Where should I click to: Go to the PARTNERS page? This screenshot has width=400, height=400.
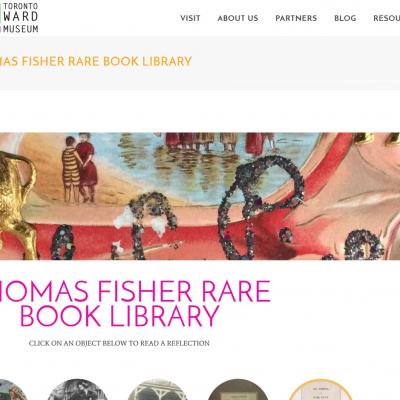click(296, 18)
